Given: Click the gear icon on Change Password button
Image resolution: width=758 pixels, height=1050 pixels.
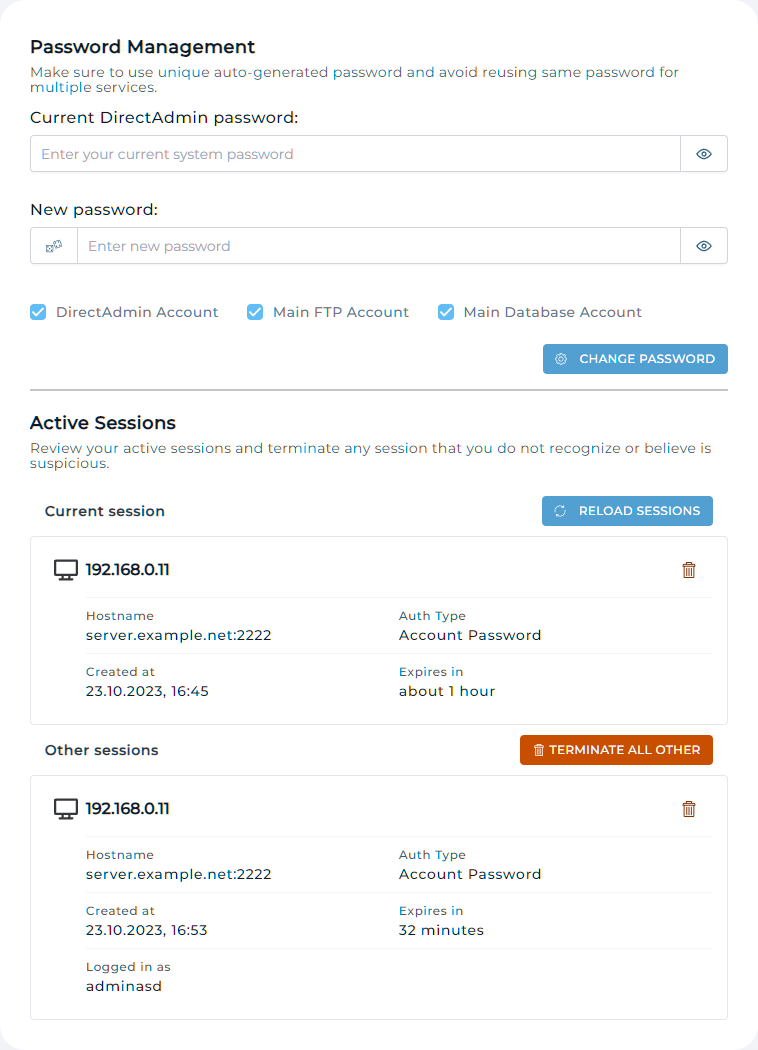Looking at the screenshot, I should coord(563,358).
